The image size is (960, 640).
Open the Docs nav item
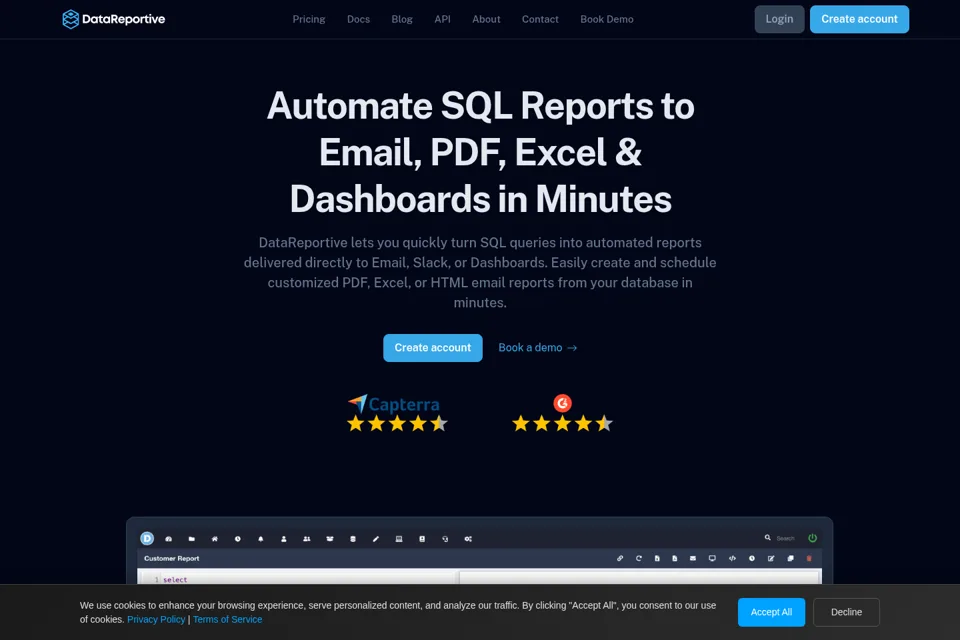point(358,19)
